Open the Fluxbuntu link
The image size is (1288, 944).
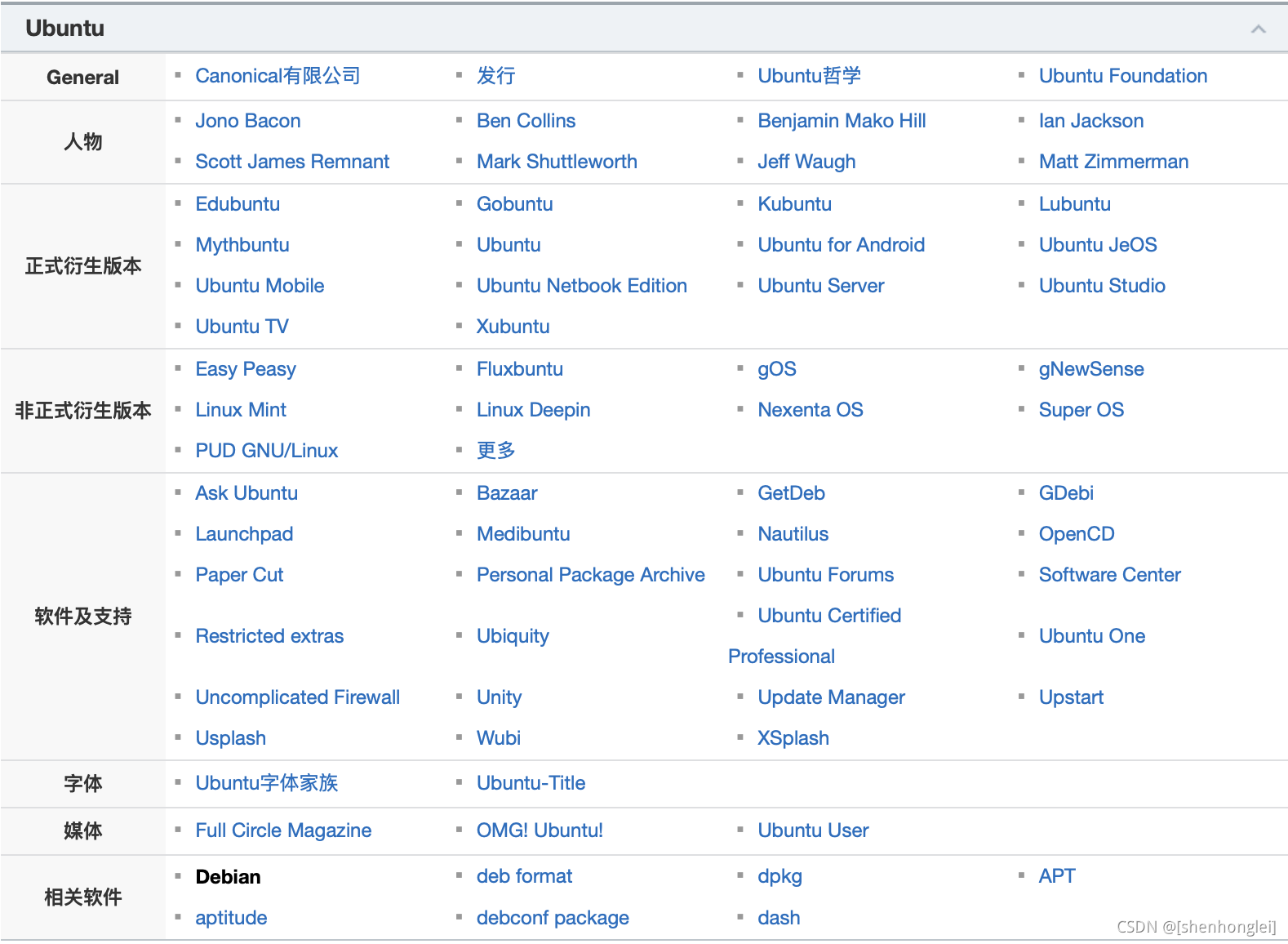tap(520, 369)
